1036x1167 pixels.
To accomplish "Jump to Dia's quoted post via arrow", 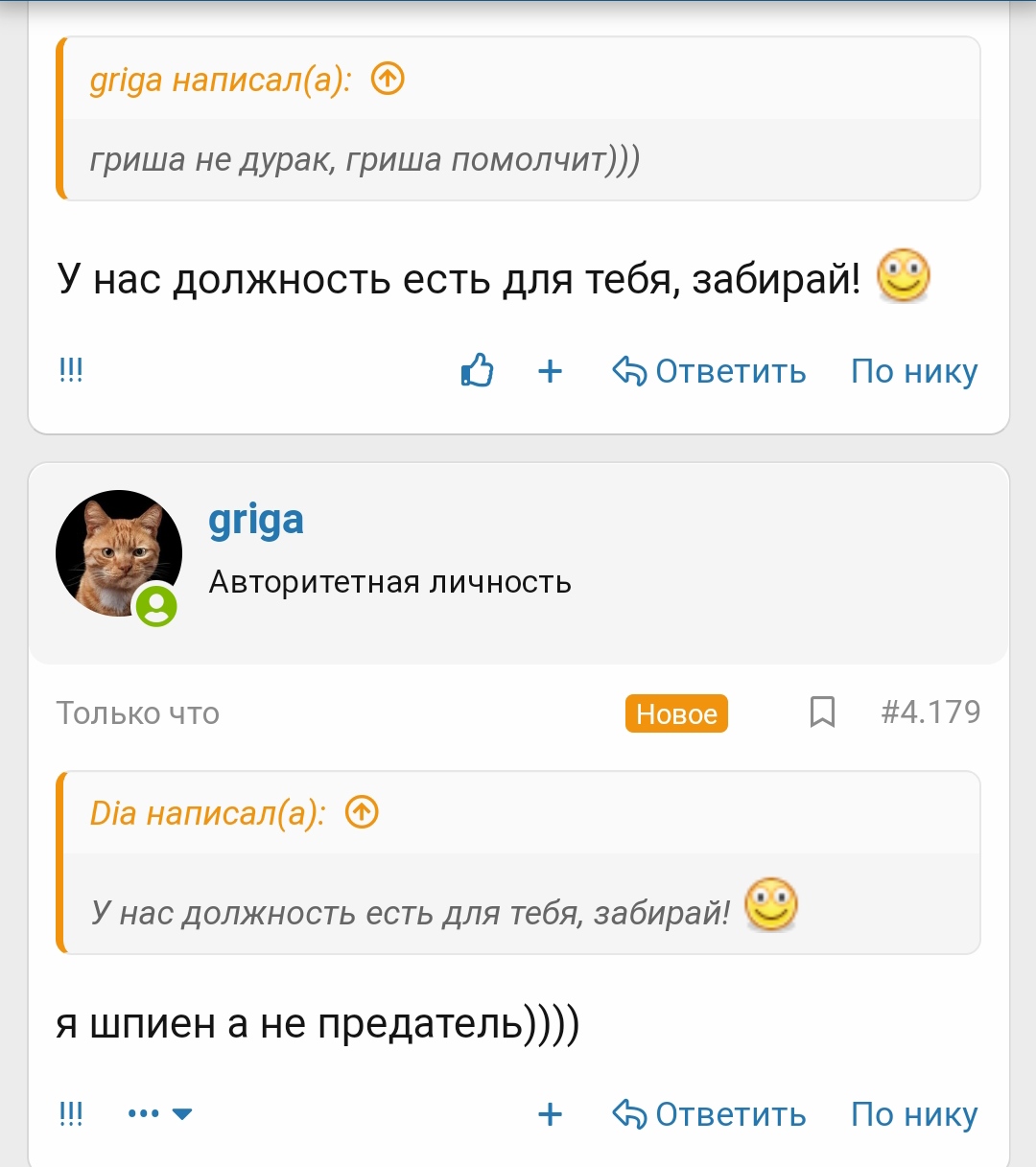I will click(362, 813).
